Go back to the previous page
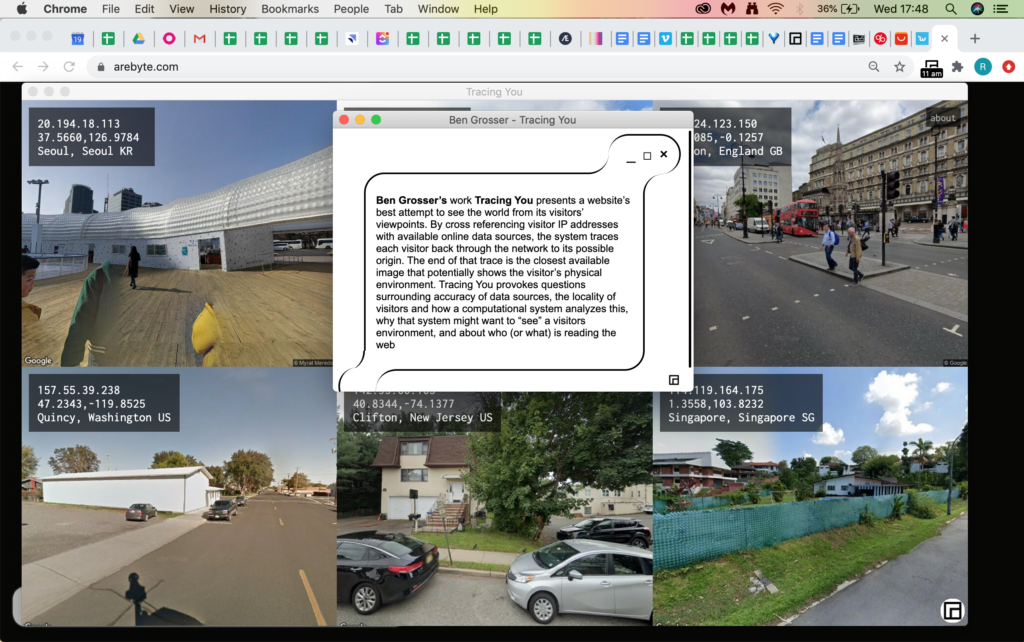Screen dimensions: 1024x642 pos(18,67)
